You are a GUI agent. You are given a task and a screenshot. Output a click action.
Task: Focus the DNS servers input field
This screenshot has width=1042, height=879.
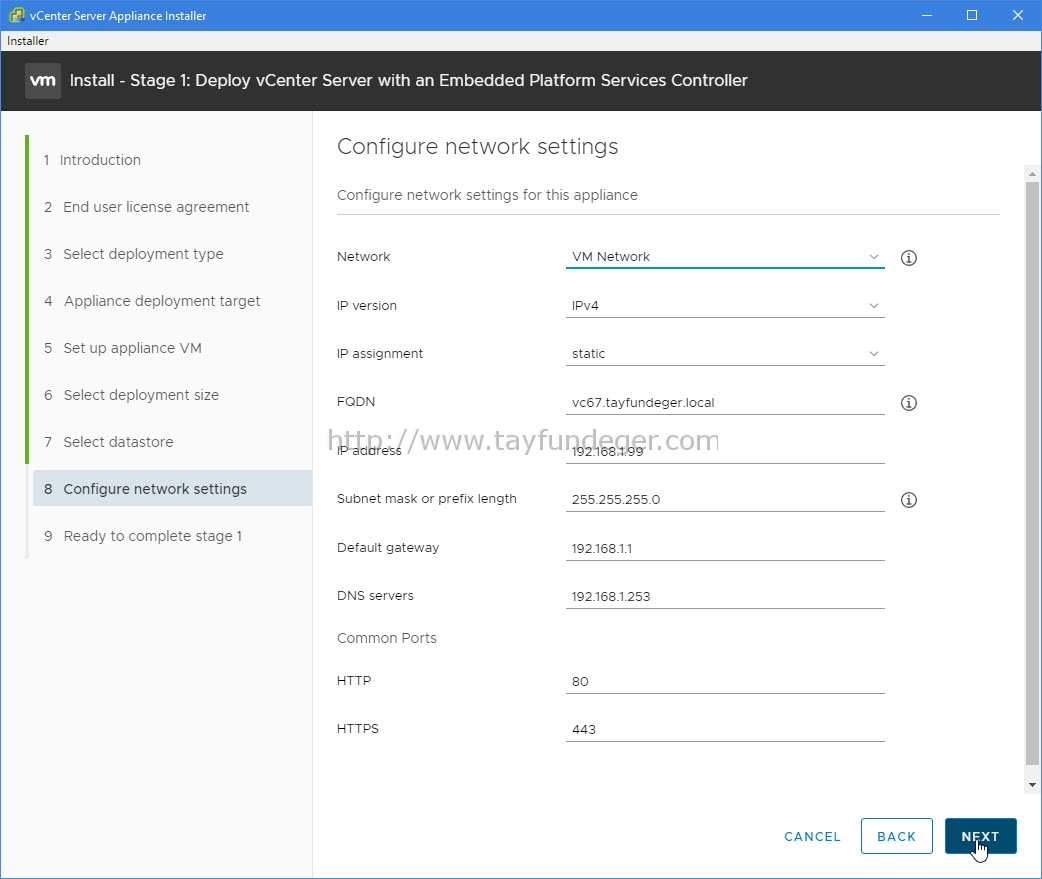(x=724, y=596)
